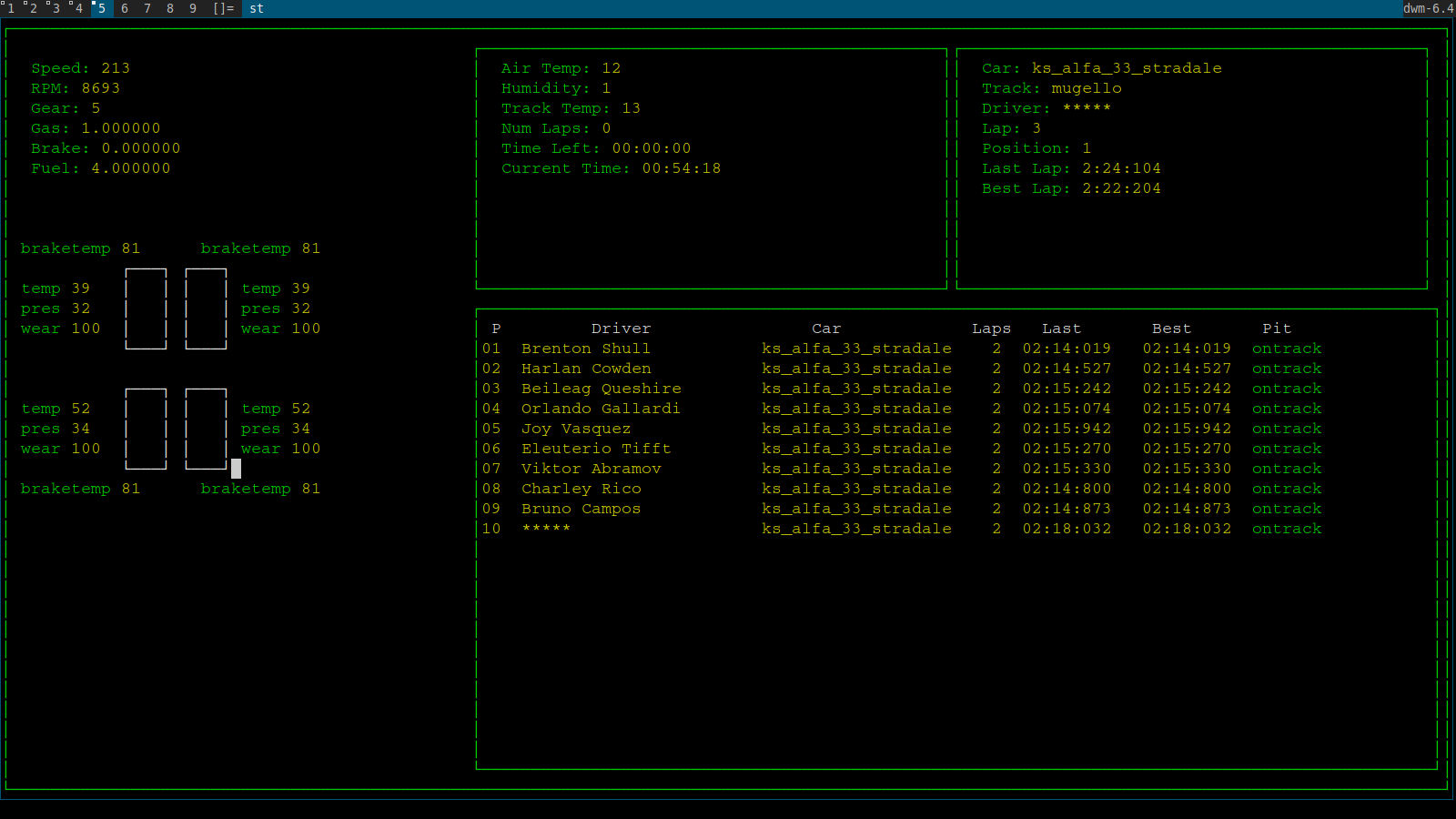Click the Driver: ***** line
Screen dimensions: 1456x819
pos(1046,108)
